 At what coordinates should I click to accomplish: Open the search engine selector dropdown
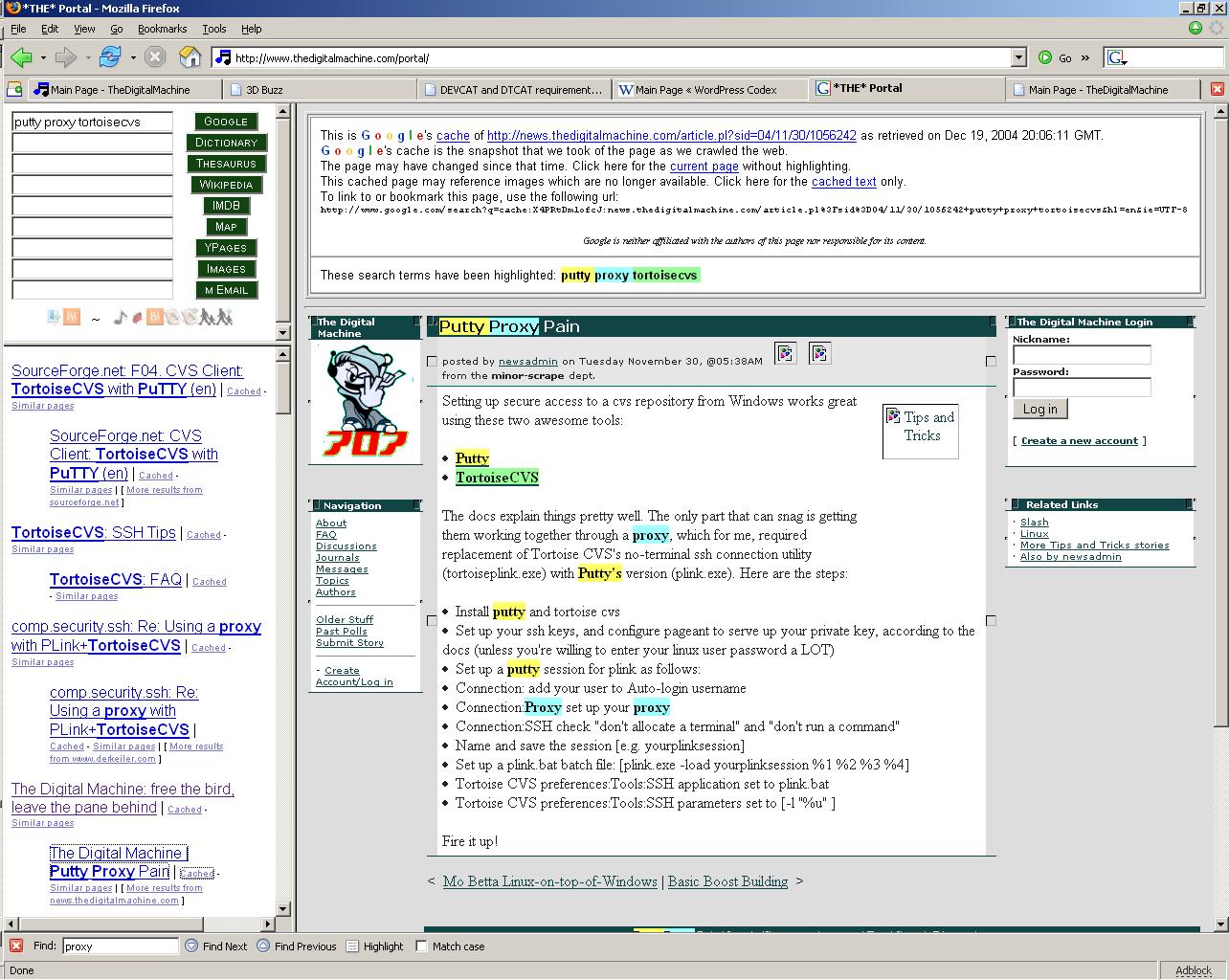[x=1116, y=57]
